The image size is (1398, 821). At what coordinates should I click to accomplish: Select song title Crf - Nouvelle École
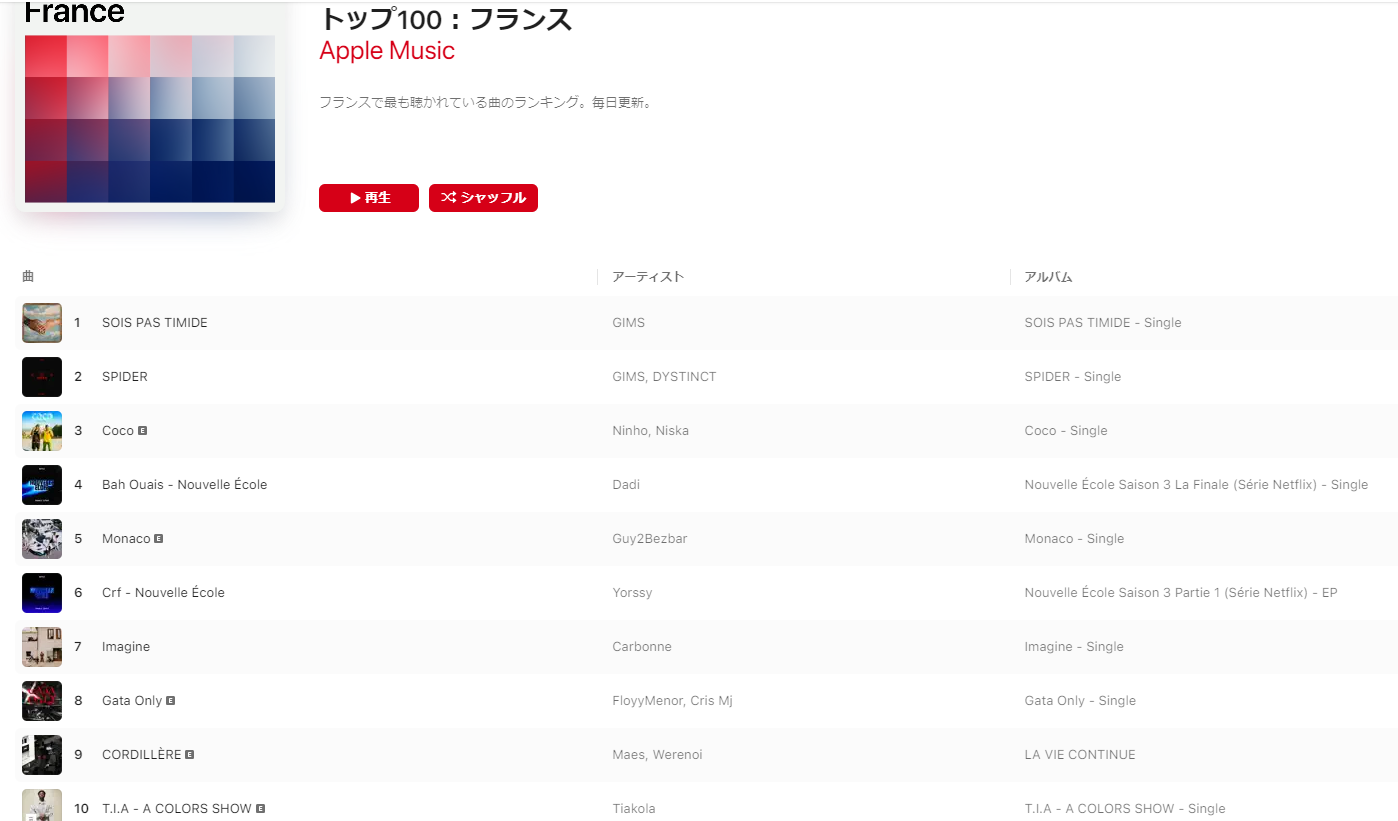(163, 593)
